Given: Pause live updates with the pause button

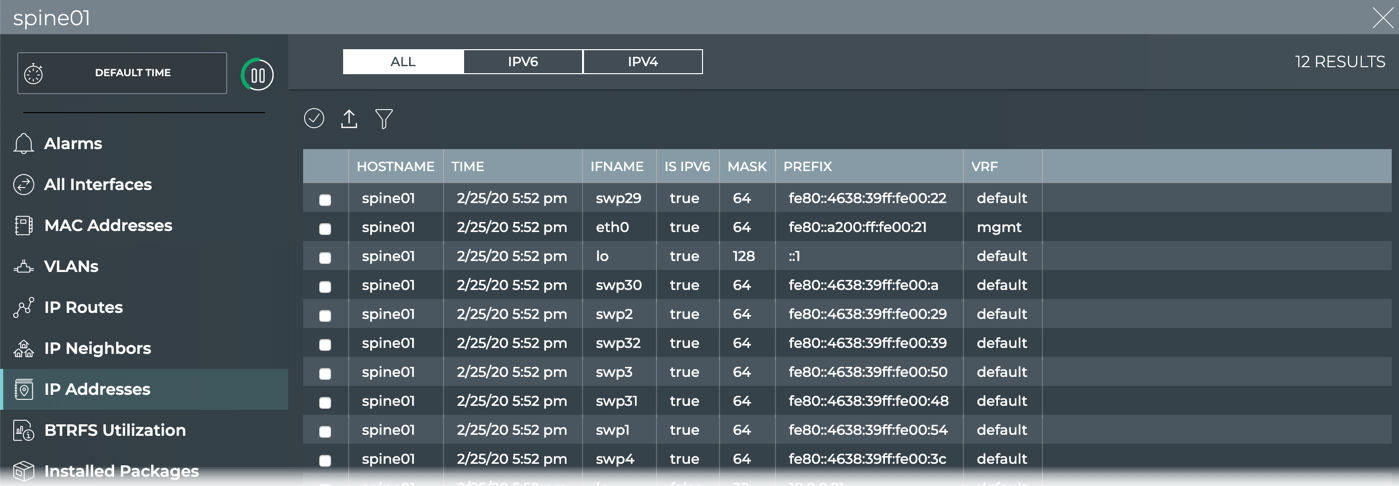Looking at the screenshot, I should [257, 75].
